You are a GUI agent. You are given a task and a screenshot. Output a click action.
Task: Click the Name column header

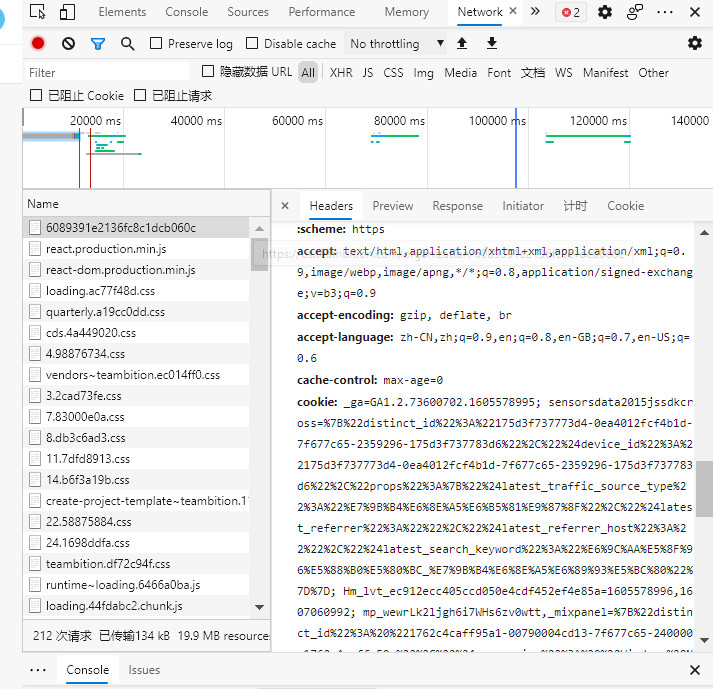[x=146, y=204]
